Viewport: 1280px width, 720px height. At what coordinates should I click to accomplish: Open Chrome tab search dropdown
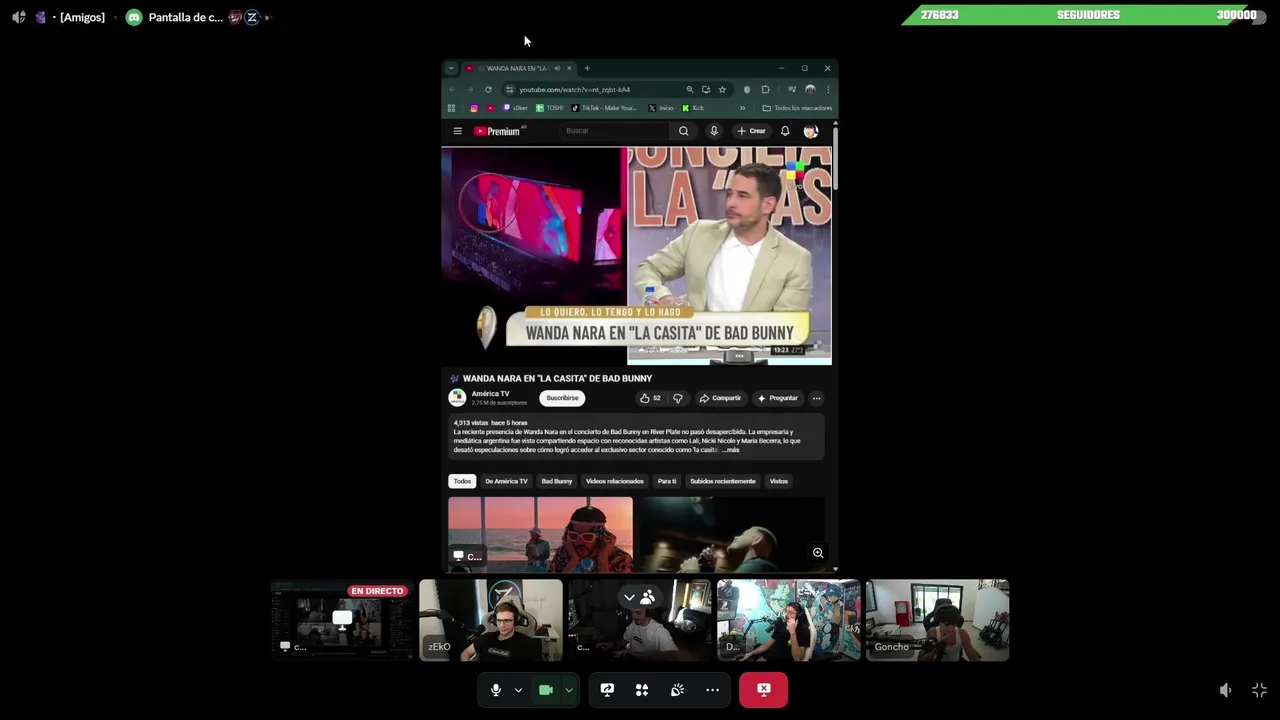click(451, 68)
